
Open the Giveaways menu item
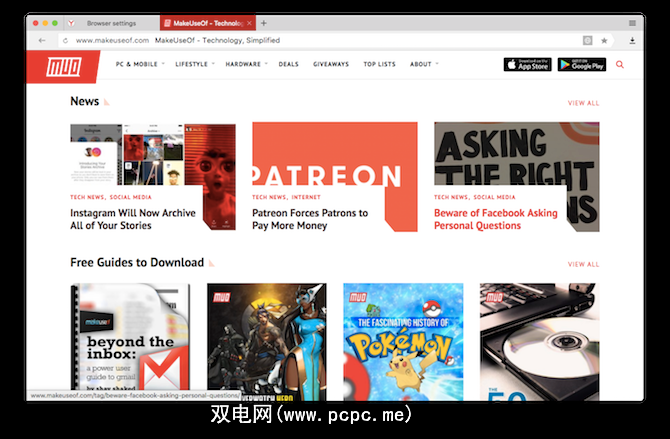click(x=331, y=64)
